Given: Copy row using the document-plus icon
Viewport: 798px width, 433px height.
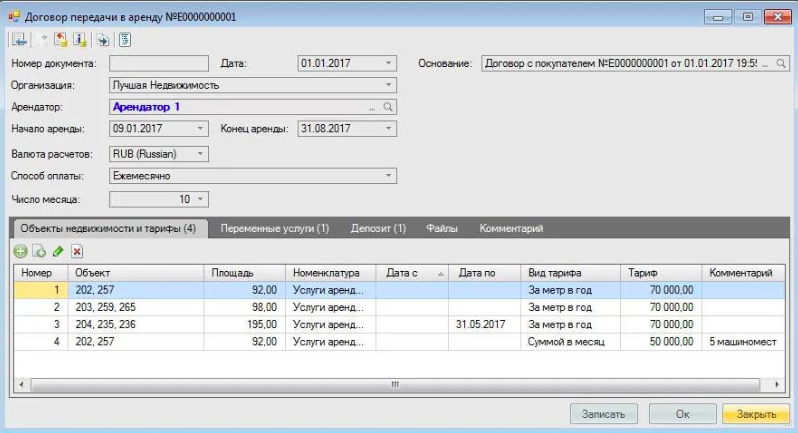Looking at the screenshot, I should click(x=39, y=251).
